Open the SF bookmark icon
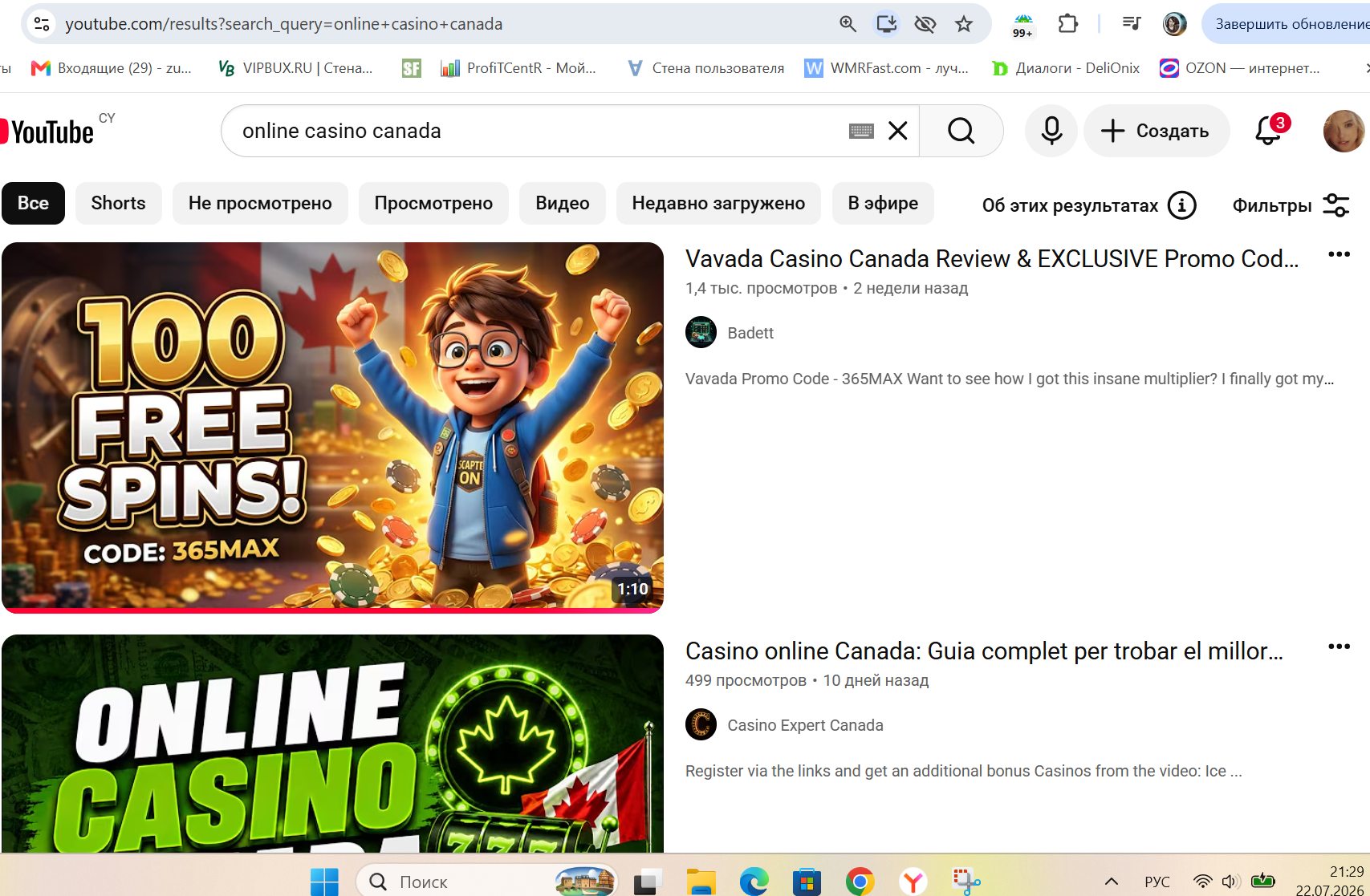Image resolution: width=1370 pixels, height=896 pixels. [x=411, y=68]
